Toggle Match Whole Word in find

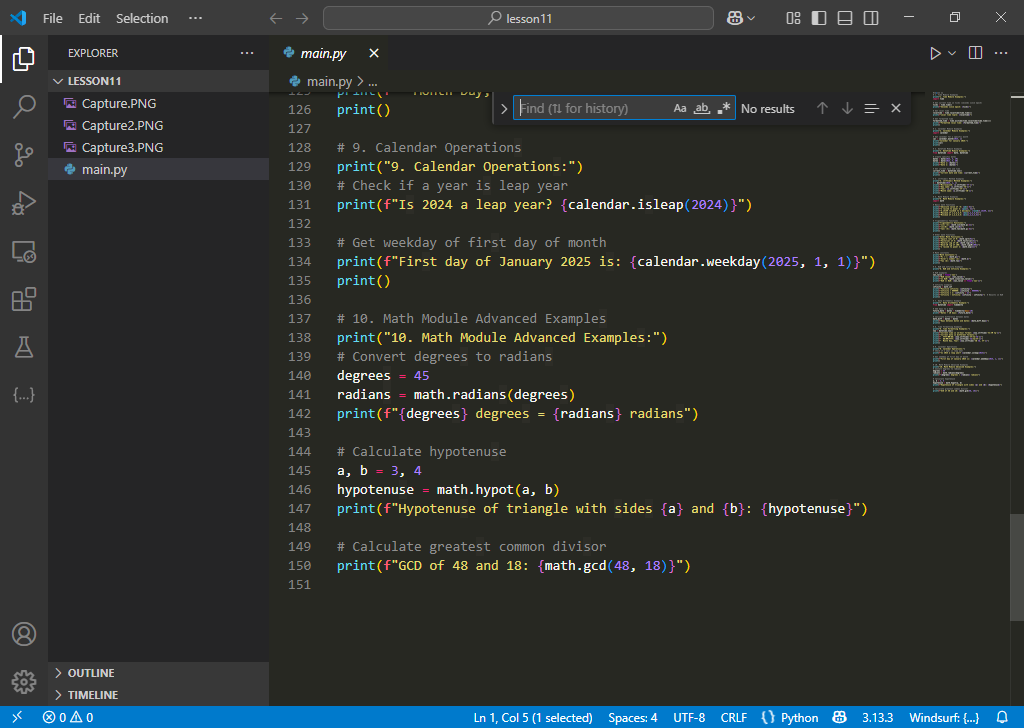point(701,108)
